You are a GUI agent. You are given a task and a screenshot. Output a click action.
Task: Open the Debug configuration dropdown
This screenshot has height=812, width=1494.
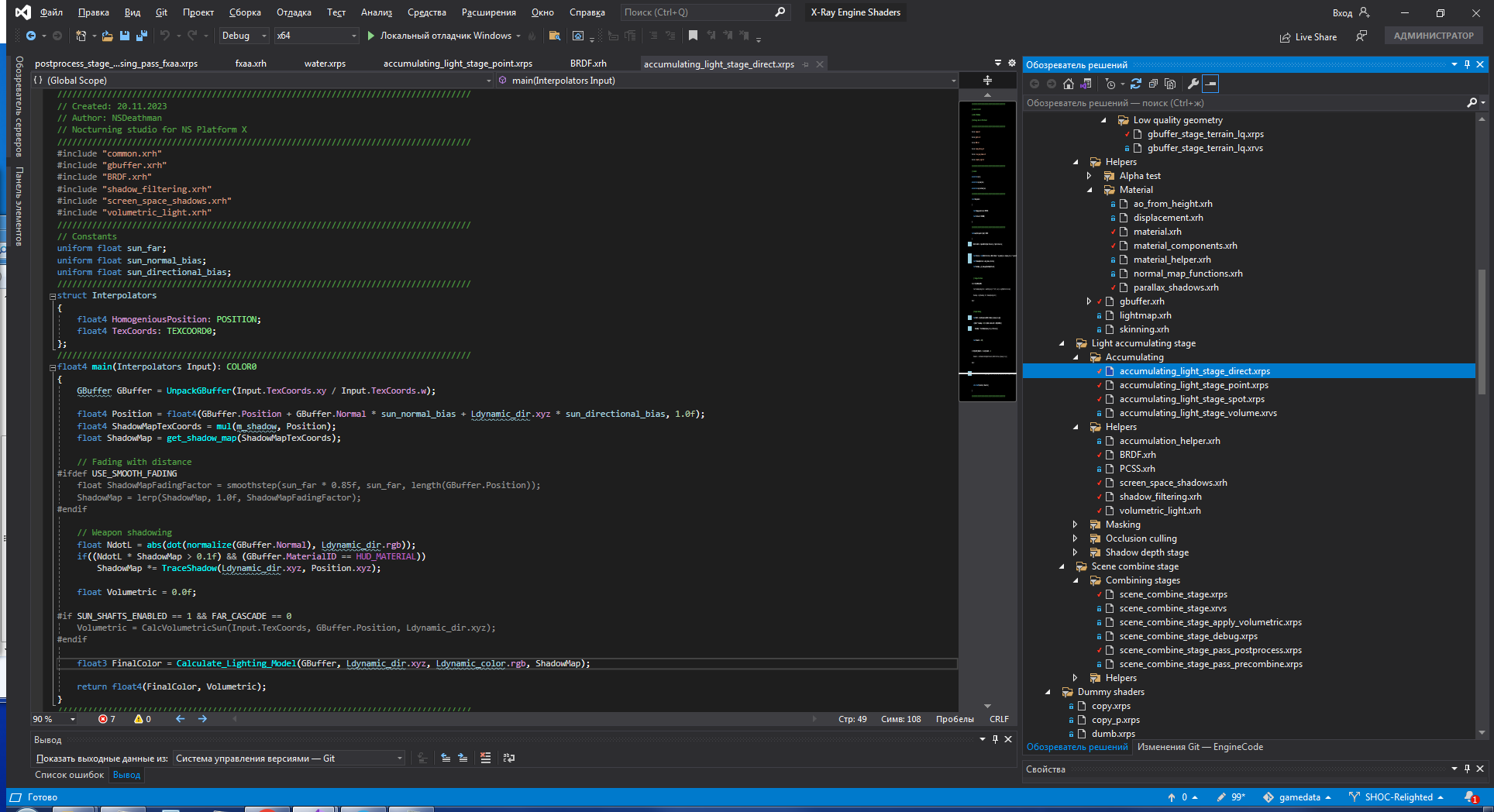pos(244,36)
